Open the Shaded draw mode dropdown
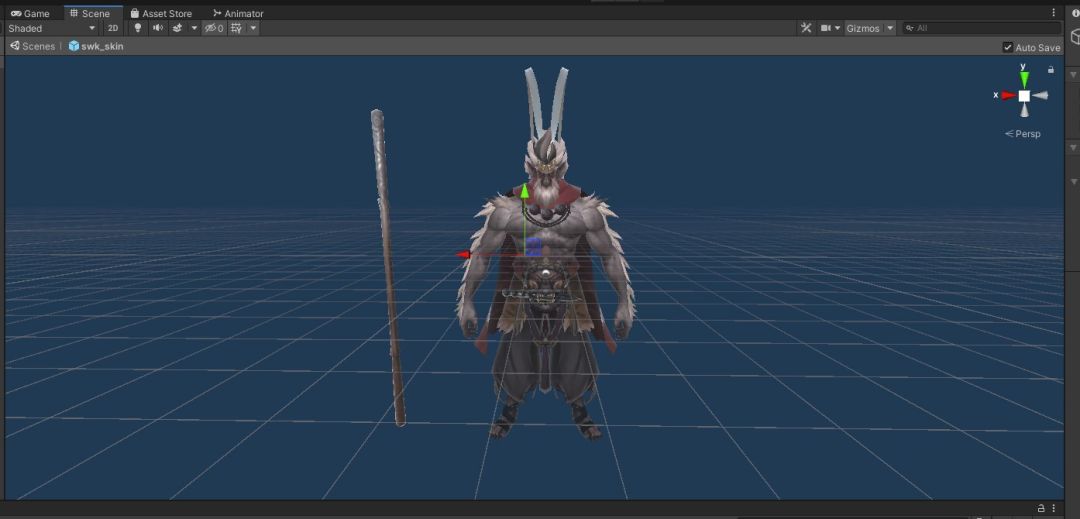The image size is (1080, 519). (x=52, y=28)
